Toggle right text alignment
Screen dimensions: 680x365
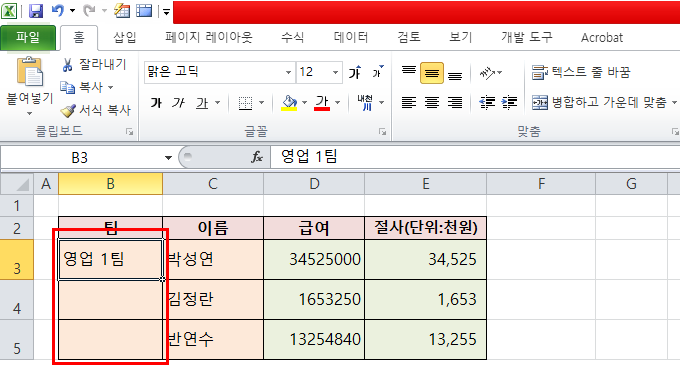pos(454,103)
